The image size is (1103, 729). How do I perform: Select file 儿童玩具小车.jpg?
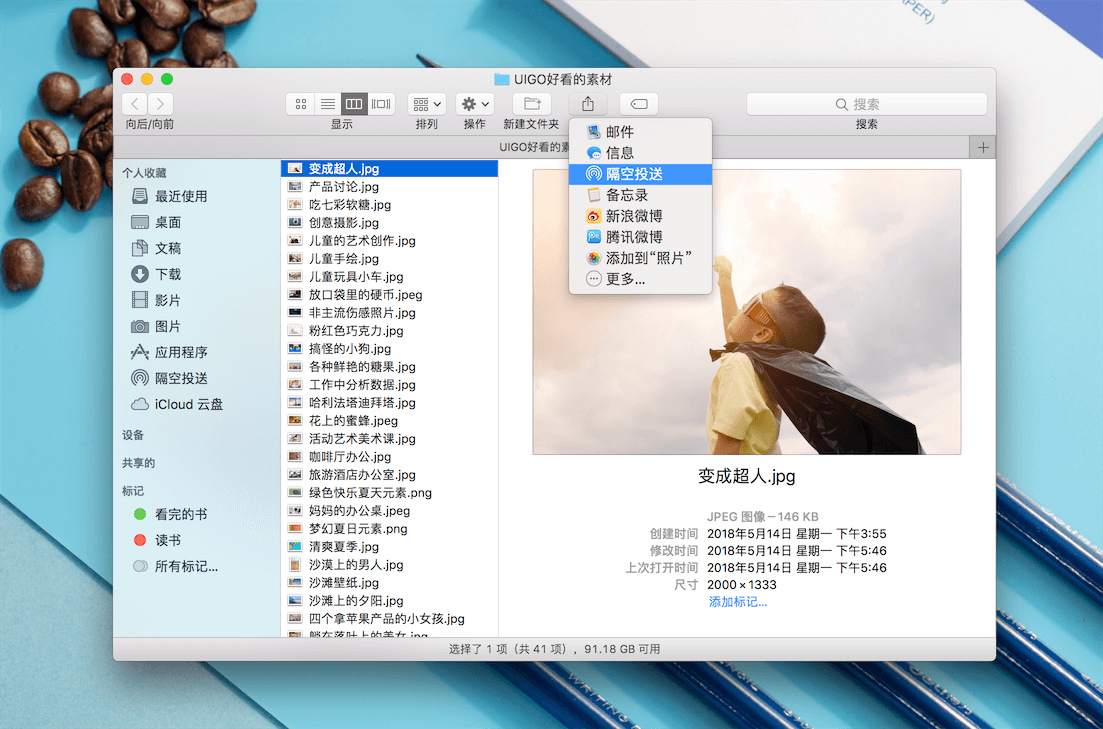click(x=390, y=277)
